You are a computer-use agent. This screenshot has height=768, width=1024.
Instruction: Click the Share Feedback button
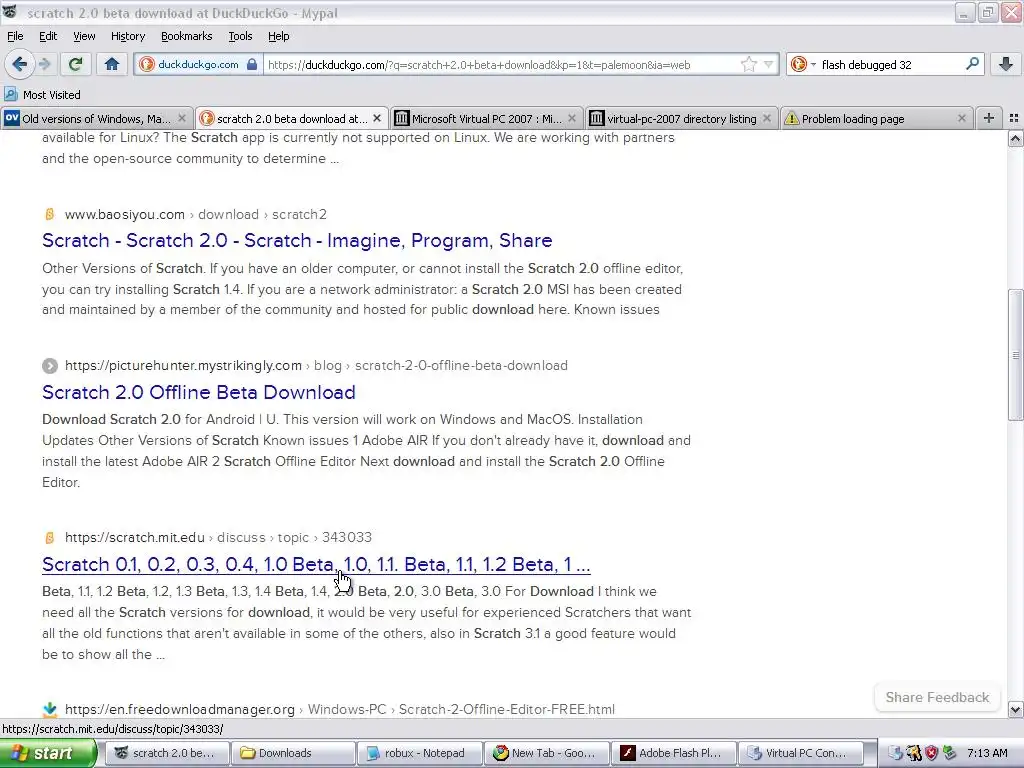(937, 697)
